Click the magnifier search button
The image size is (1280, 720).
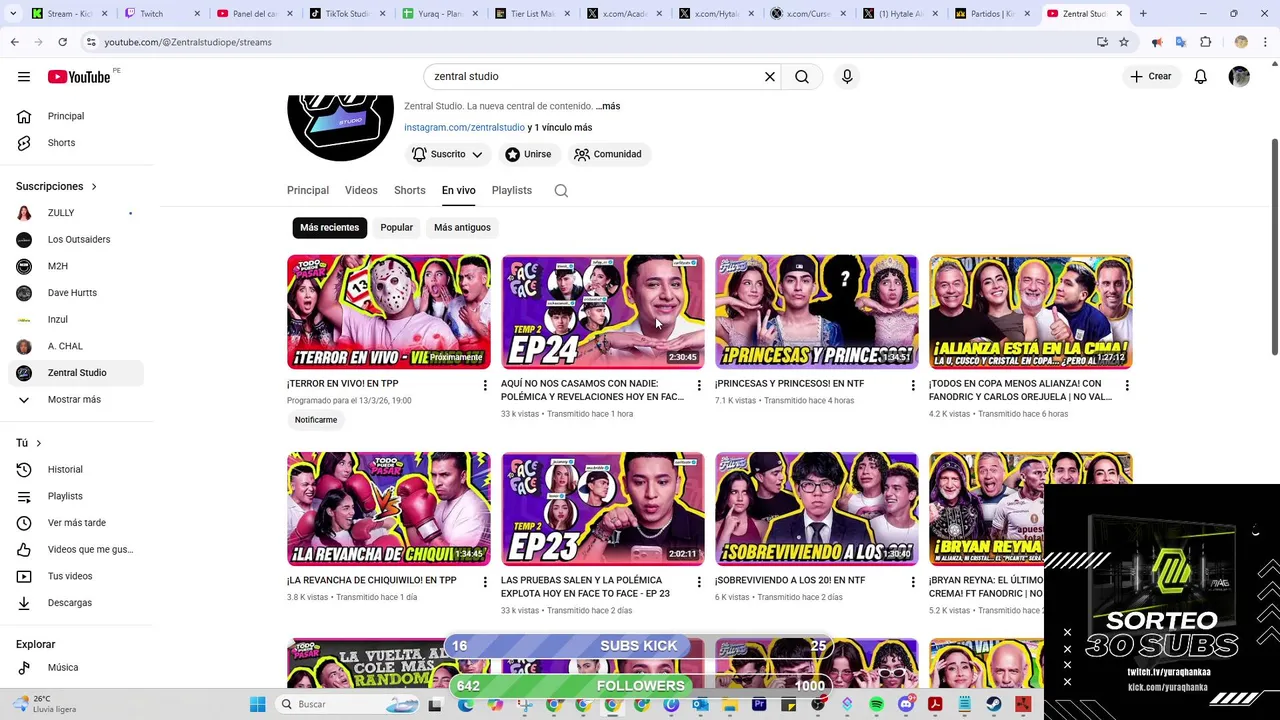(802, 76)
